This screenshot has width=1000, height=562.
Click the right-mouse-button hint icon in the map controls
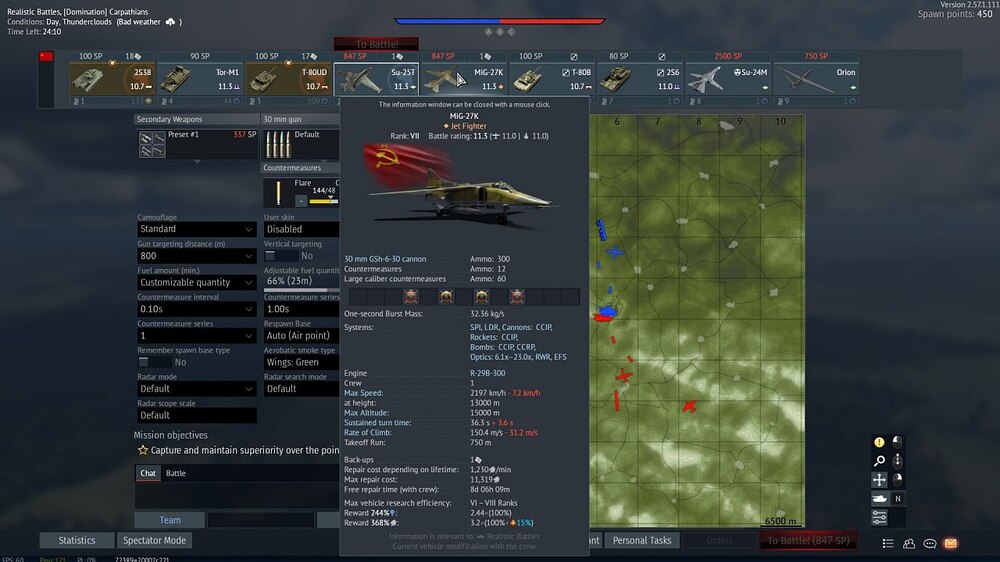tap(897, 480)
